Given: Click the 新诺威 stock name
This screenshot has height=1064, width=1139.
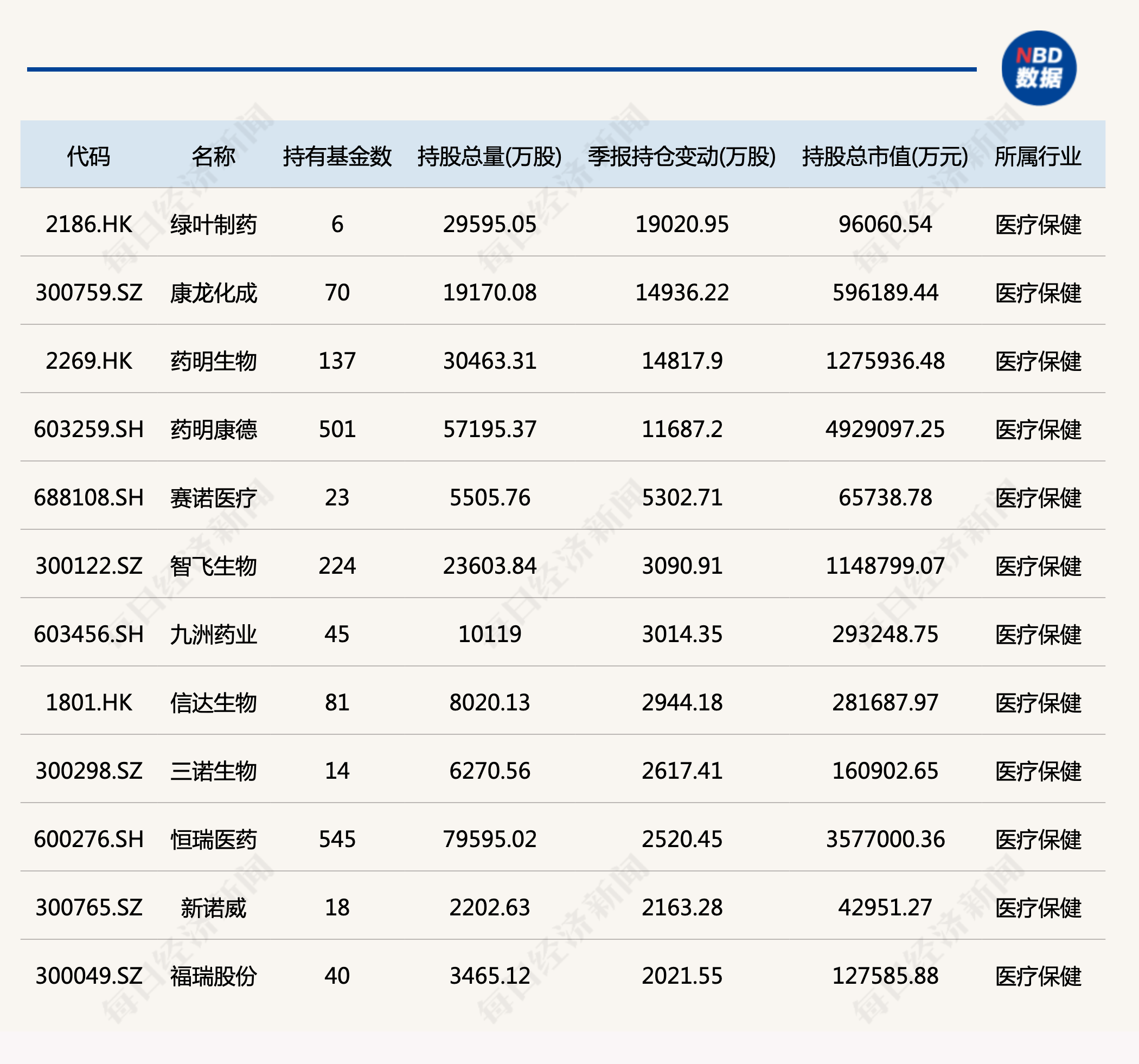Looking at the screenshot, I should [x=213, y=908].
